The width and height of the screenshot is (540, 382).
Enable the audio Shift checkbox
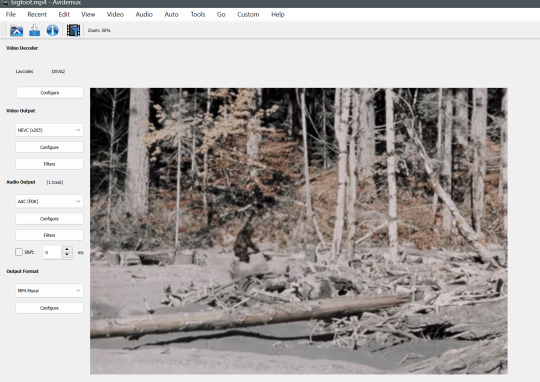point(19,252)
